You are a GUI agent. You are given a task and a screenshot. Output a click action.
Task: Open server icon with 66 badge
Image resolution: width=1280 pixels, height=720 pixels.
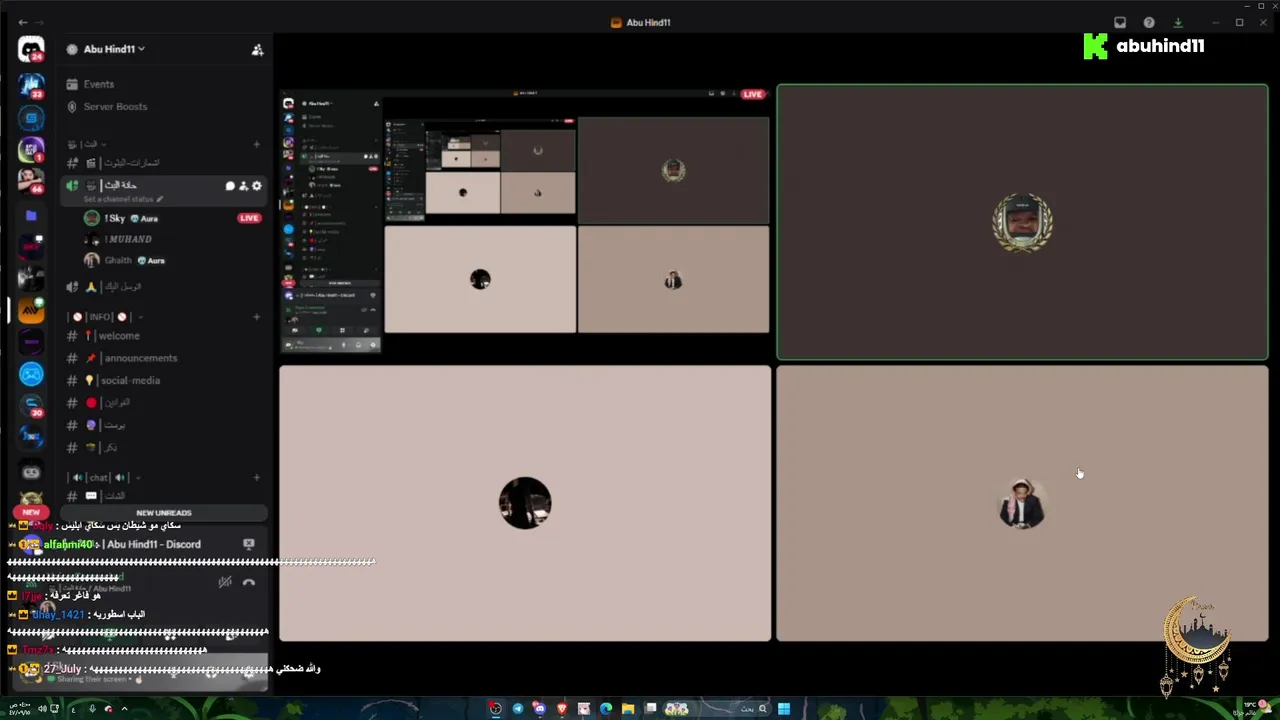(31, 181)
